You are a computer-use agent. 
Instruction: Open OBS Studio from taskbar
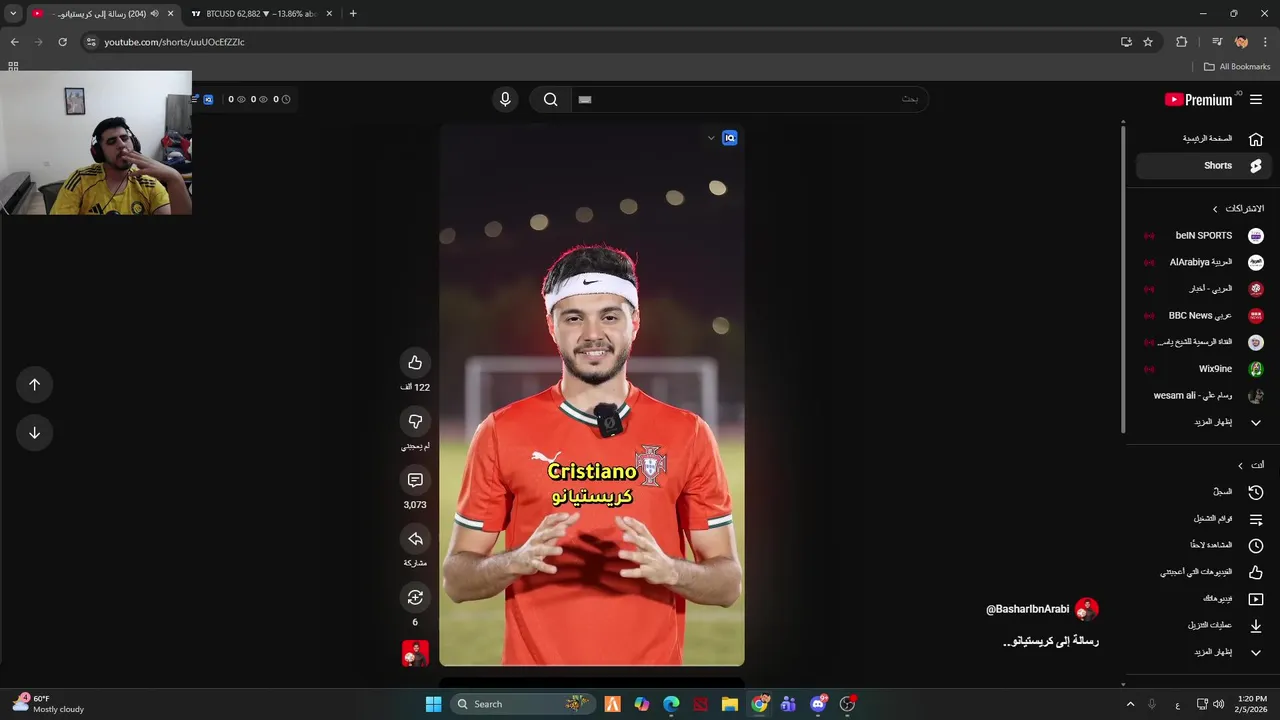(x=848, y=704)
